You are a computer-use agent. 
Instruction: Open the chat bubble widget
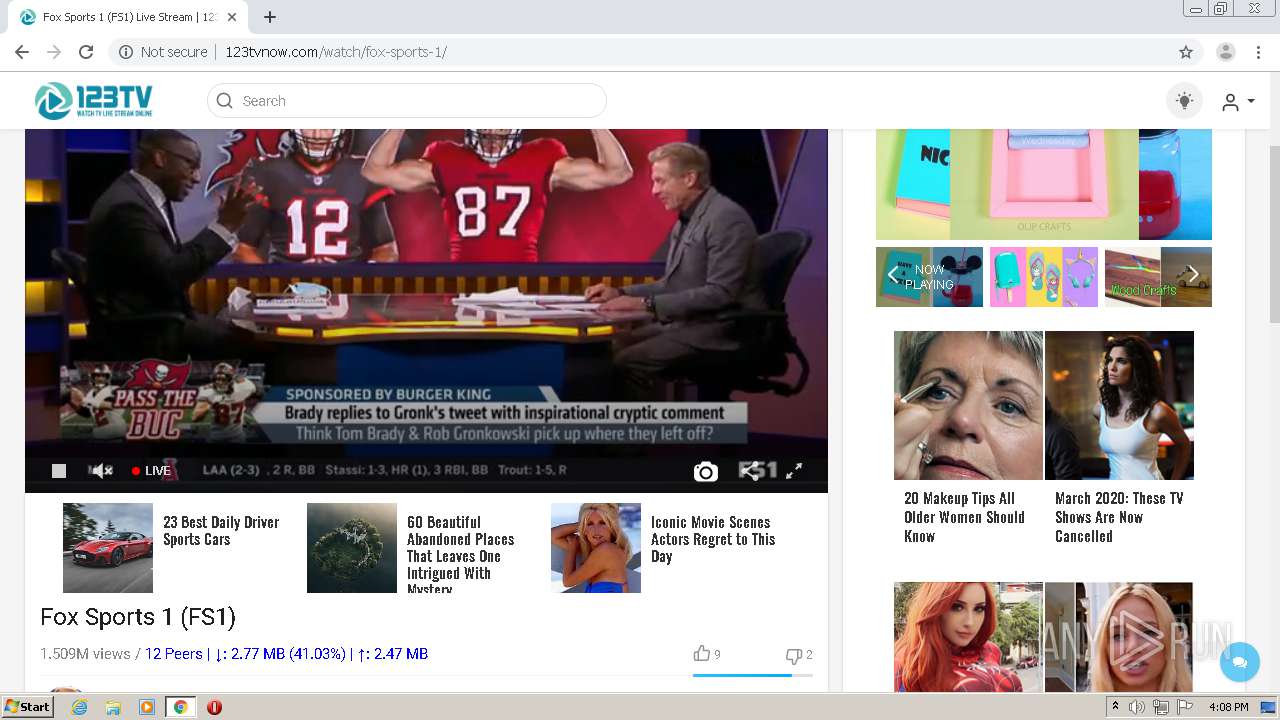click(x=1240, y=662)
